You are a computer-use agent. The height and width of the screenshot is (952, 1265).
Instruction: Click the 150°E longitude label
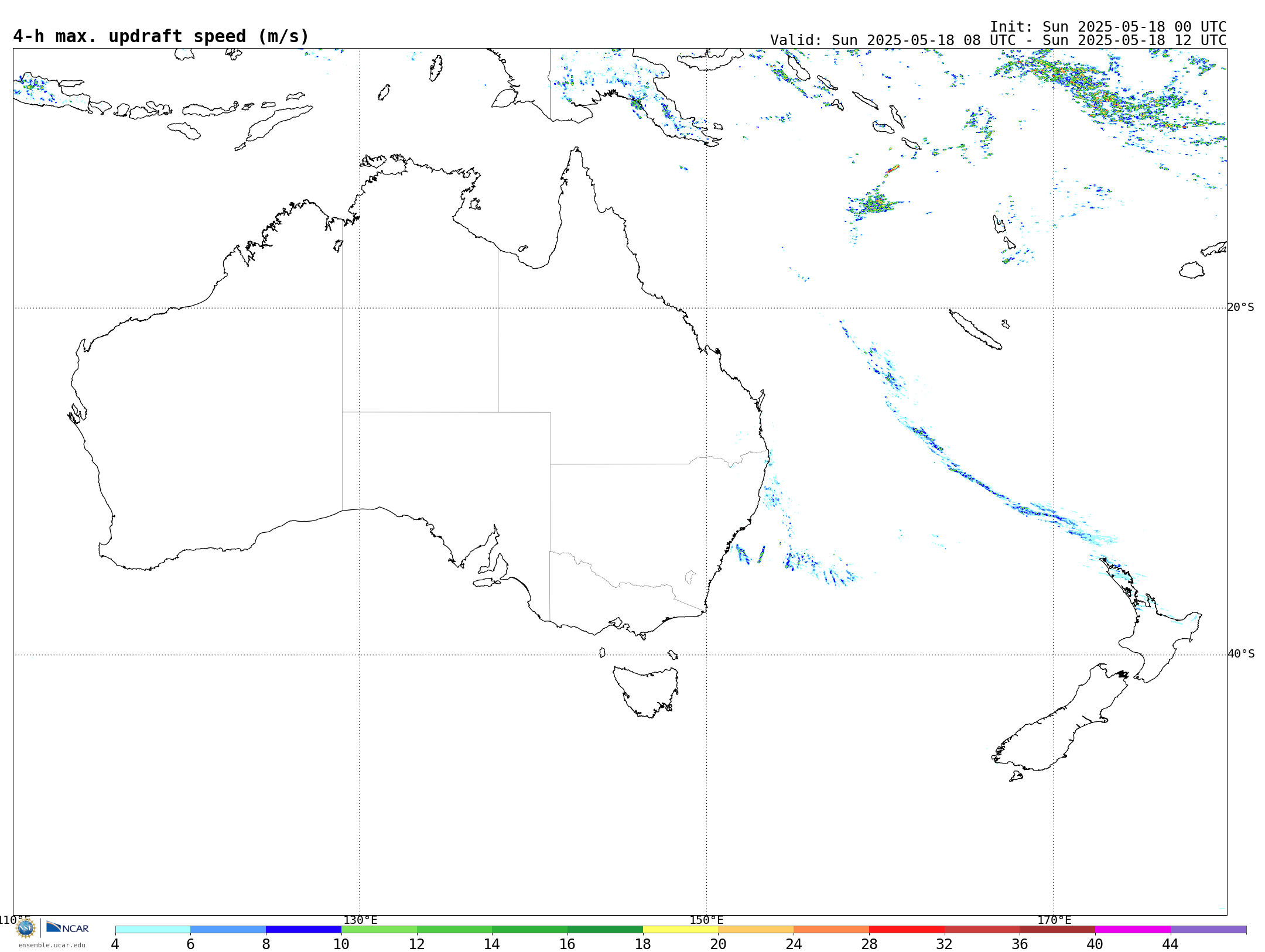click(x=706, y=920)
